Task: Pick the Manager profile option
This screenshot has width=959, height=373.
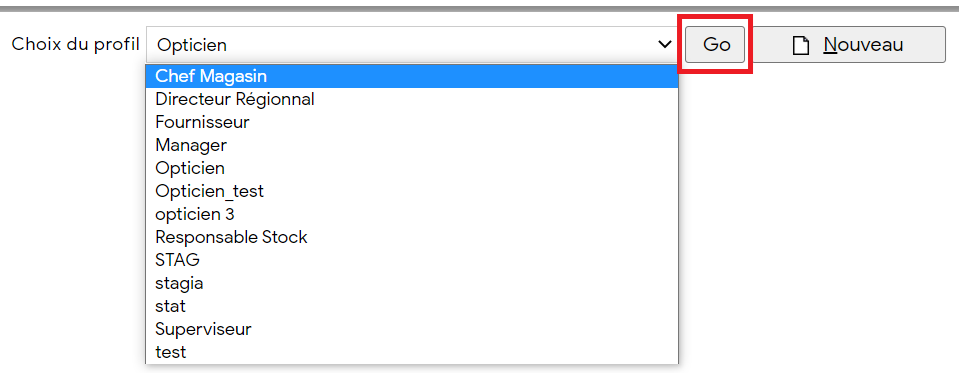Action: [412, 146]
